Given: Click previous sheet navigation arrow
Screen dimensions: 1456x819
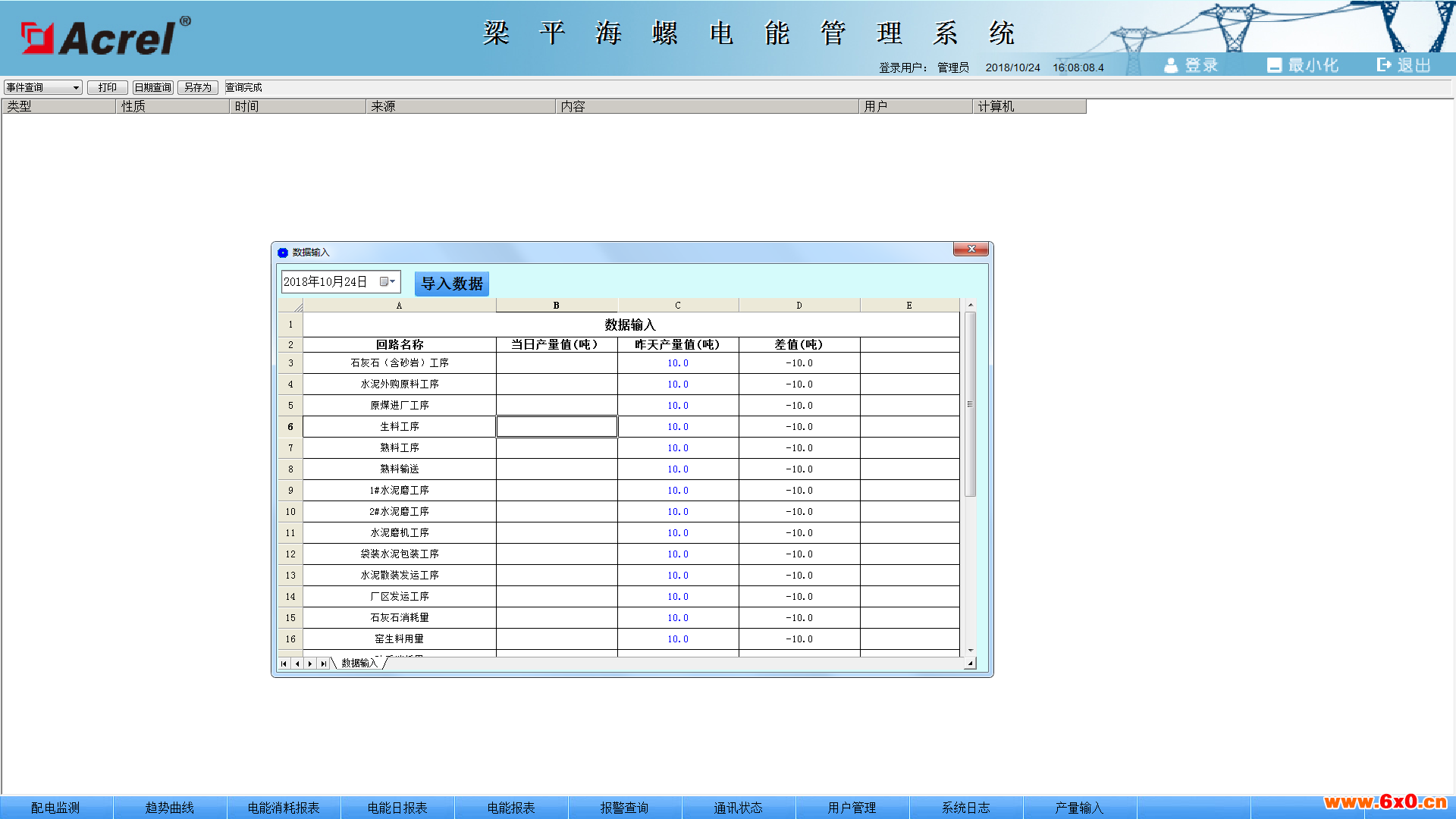Looking at the screenshot, I should pos(297,664).
